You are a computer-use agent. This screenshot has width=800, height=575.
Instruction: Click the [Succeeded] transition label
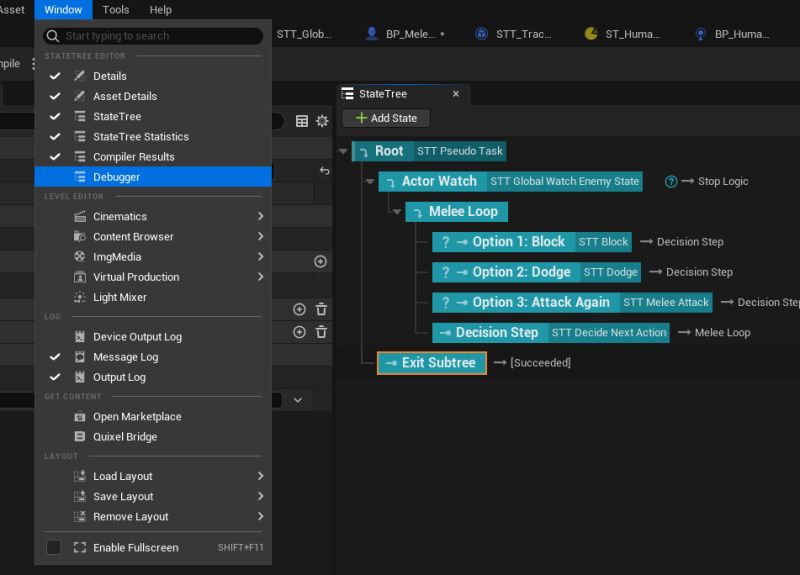540,363
